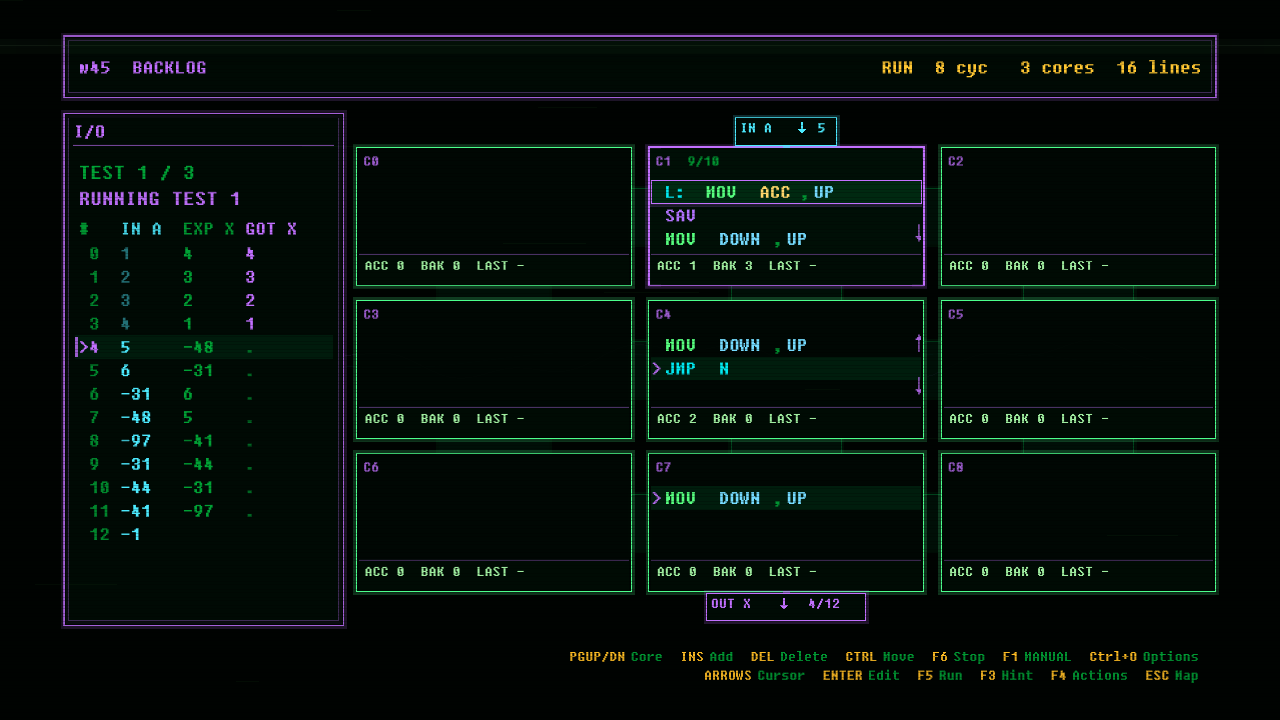1280x720 pixels.
Task: Open Ctrl+O Options
Action: pos(1143,657)
